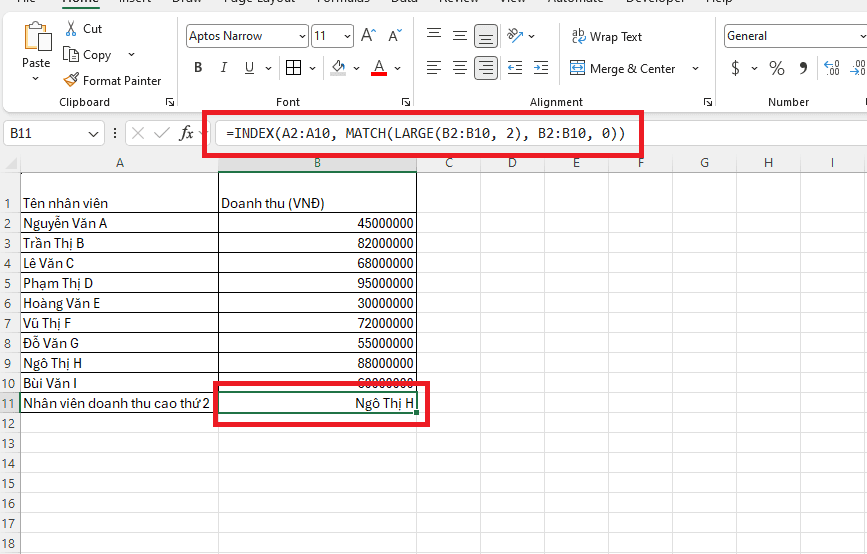Select the Doanh thu (VNĐ) header cell
The image size is (867, 554).
317,192
